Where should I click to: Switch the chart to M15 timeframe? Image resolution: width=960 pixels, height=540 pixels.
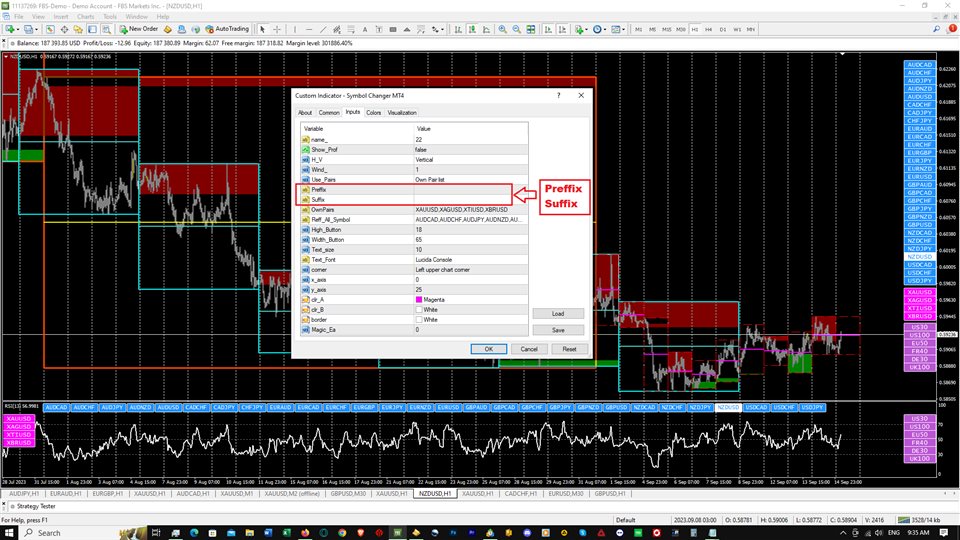666,29
